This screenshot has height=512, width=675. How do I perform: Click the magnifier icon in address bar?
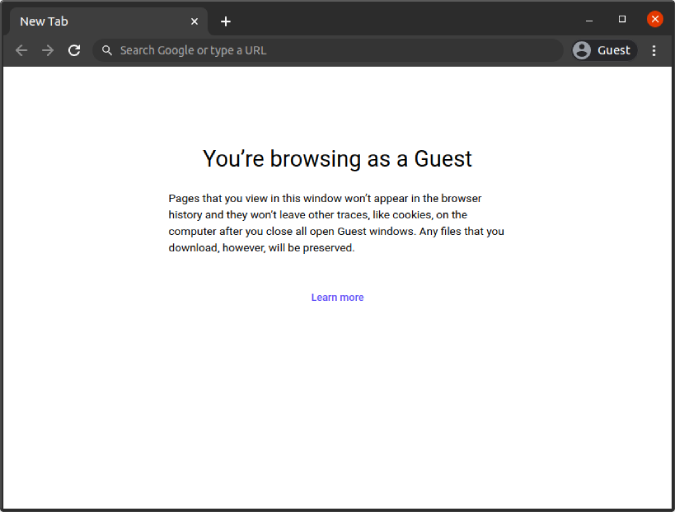(107, 50)
